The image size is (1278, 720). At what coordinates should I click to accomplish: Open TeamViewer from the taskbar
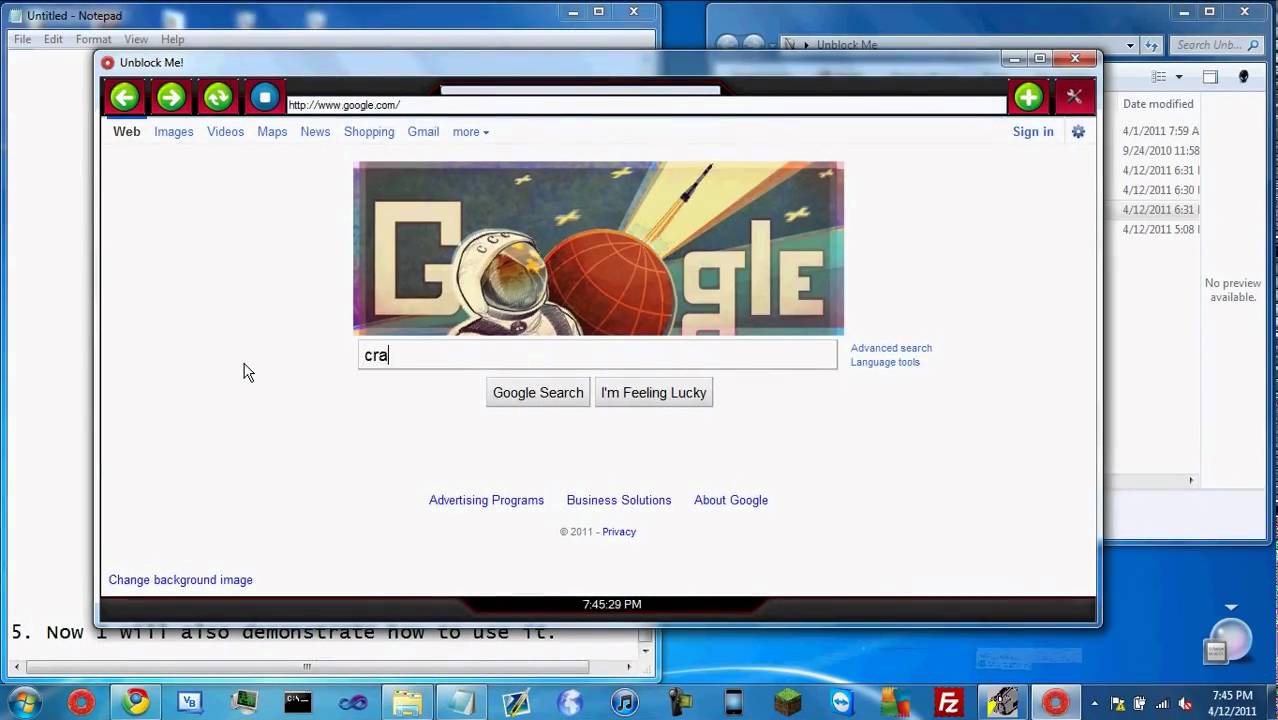tap(842, 703)
